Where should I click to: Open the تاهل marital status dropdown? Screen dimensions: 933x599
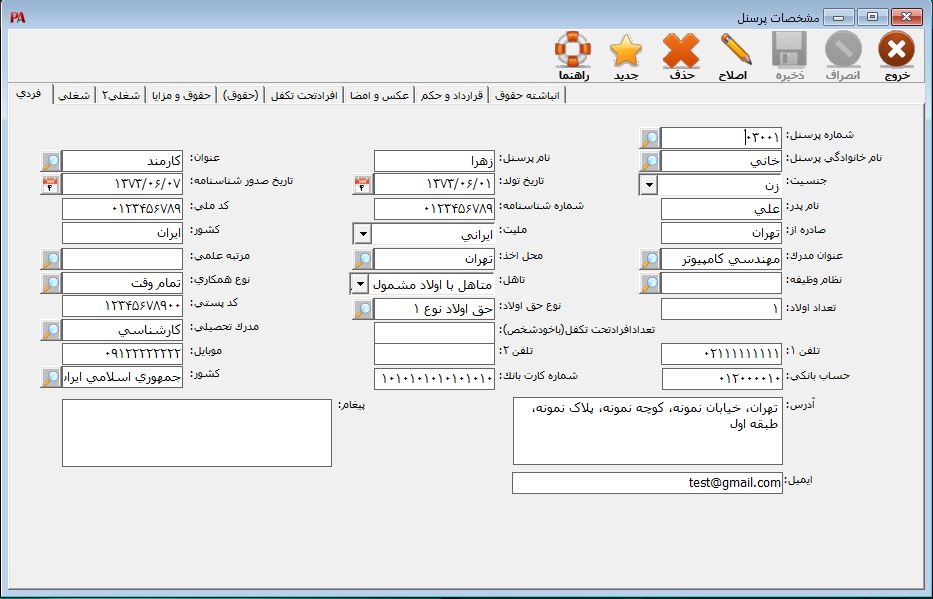(x=360, y=284)
